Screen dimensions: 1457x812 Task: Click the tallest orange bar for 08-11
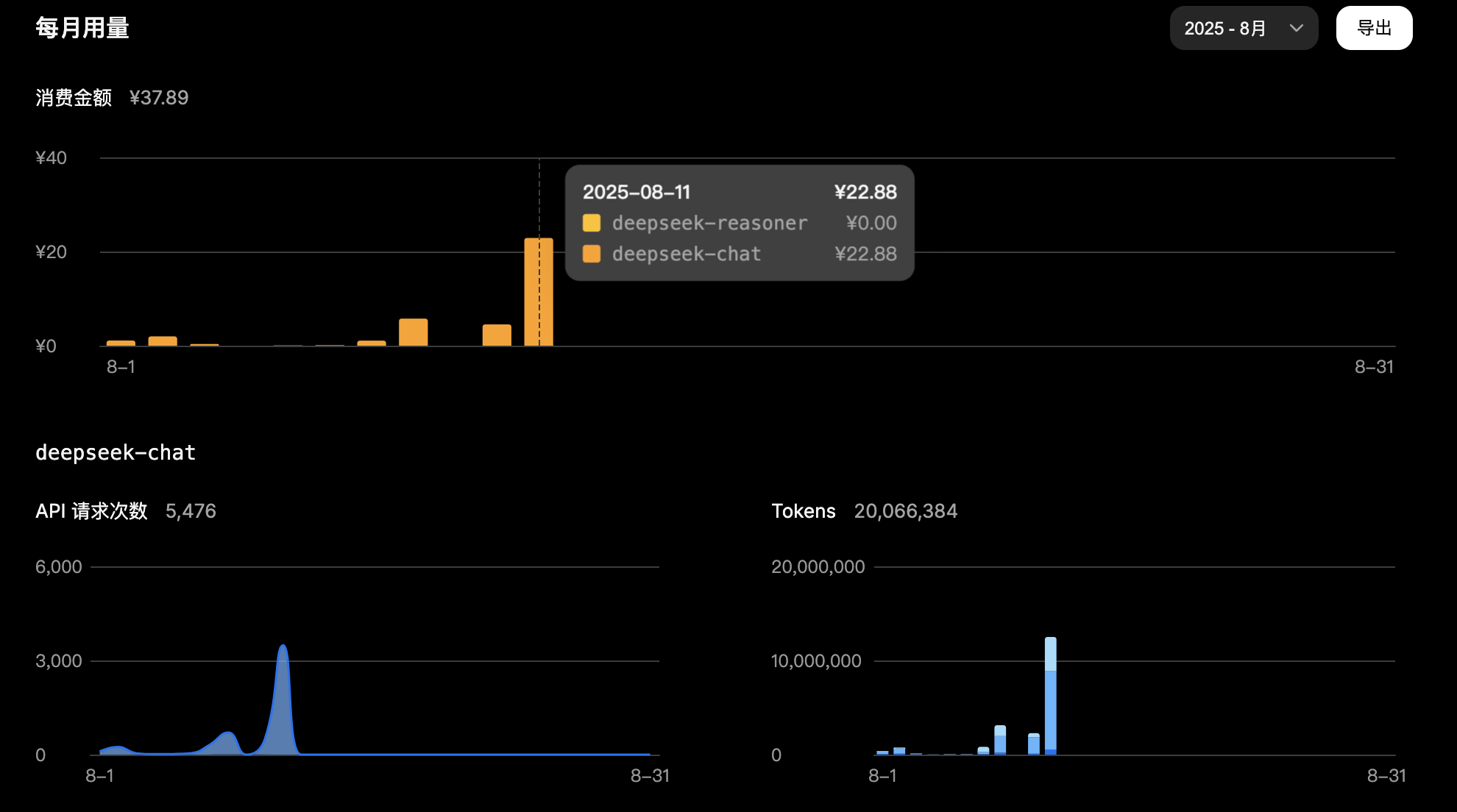point(539,291)
